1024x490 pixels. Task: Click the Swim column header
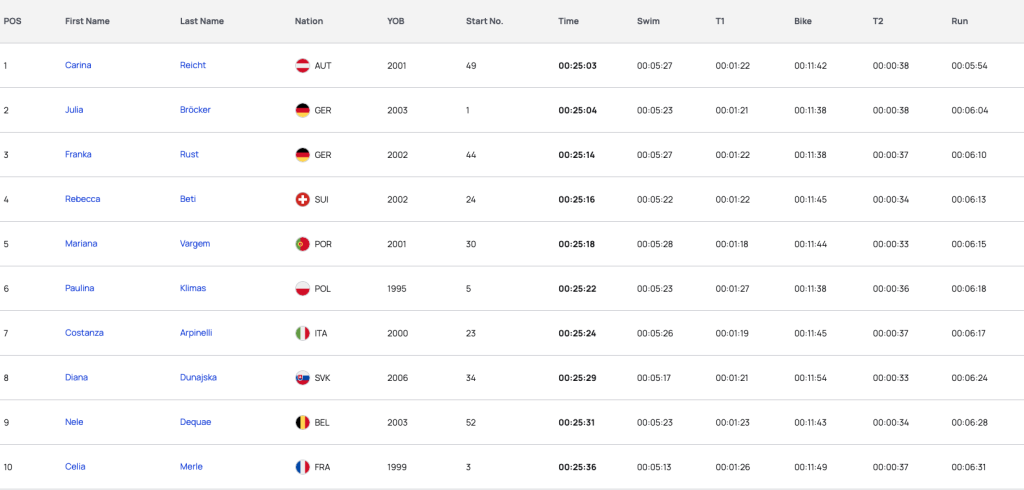coord(648,21)
